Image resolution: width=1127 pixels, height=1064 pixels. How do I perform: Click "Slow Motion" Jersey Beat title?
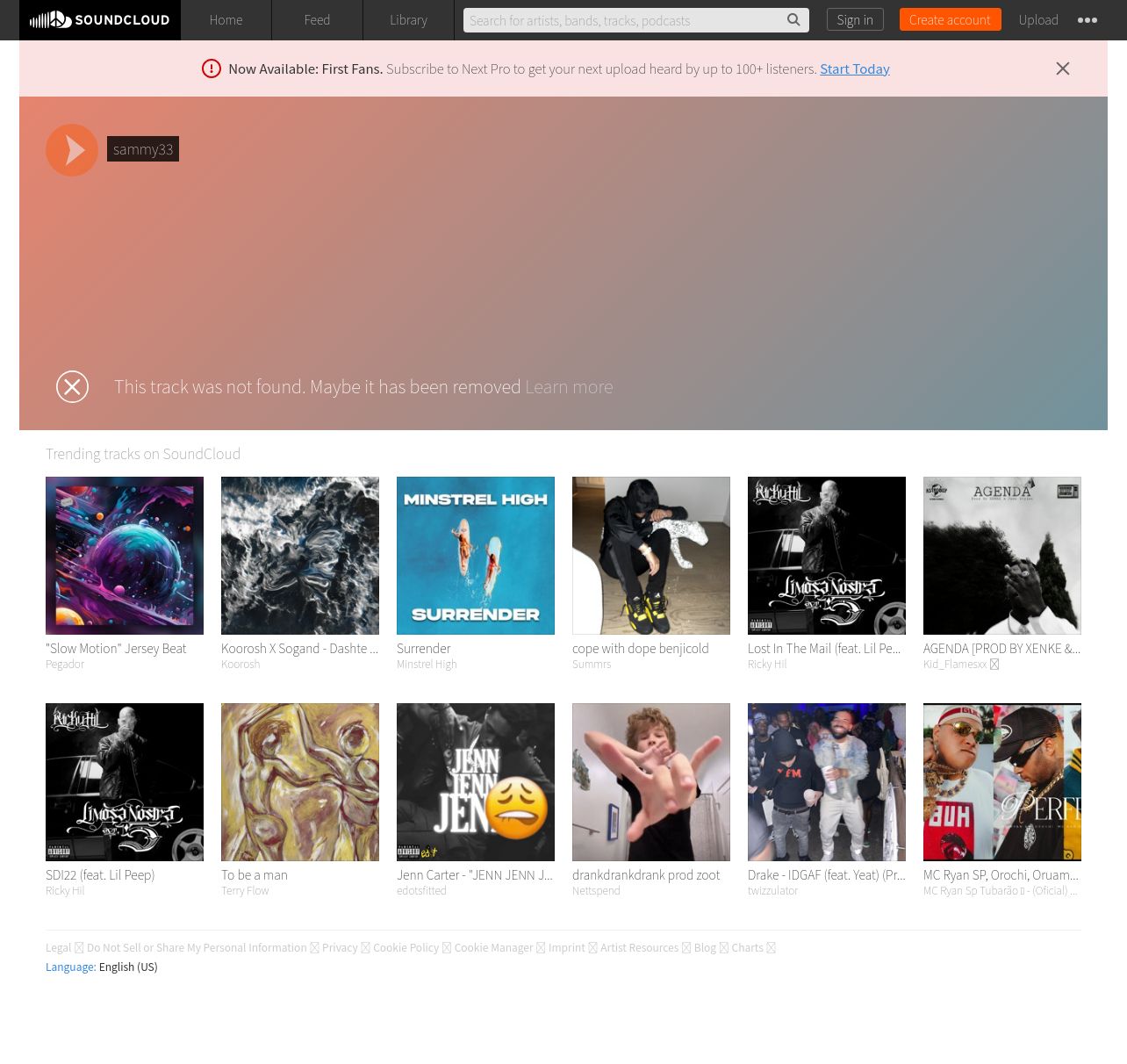pyautogui.click(x=116, y=649)
